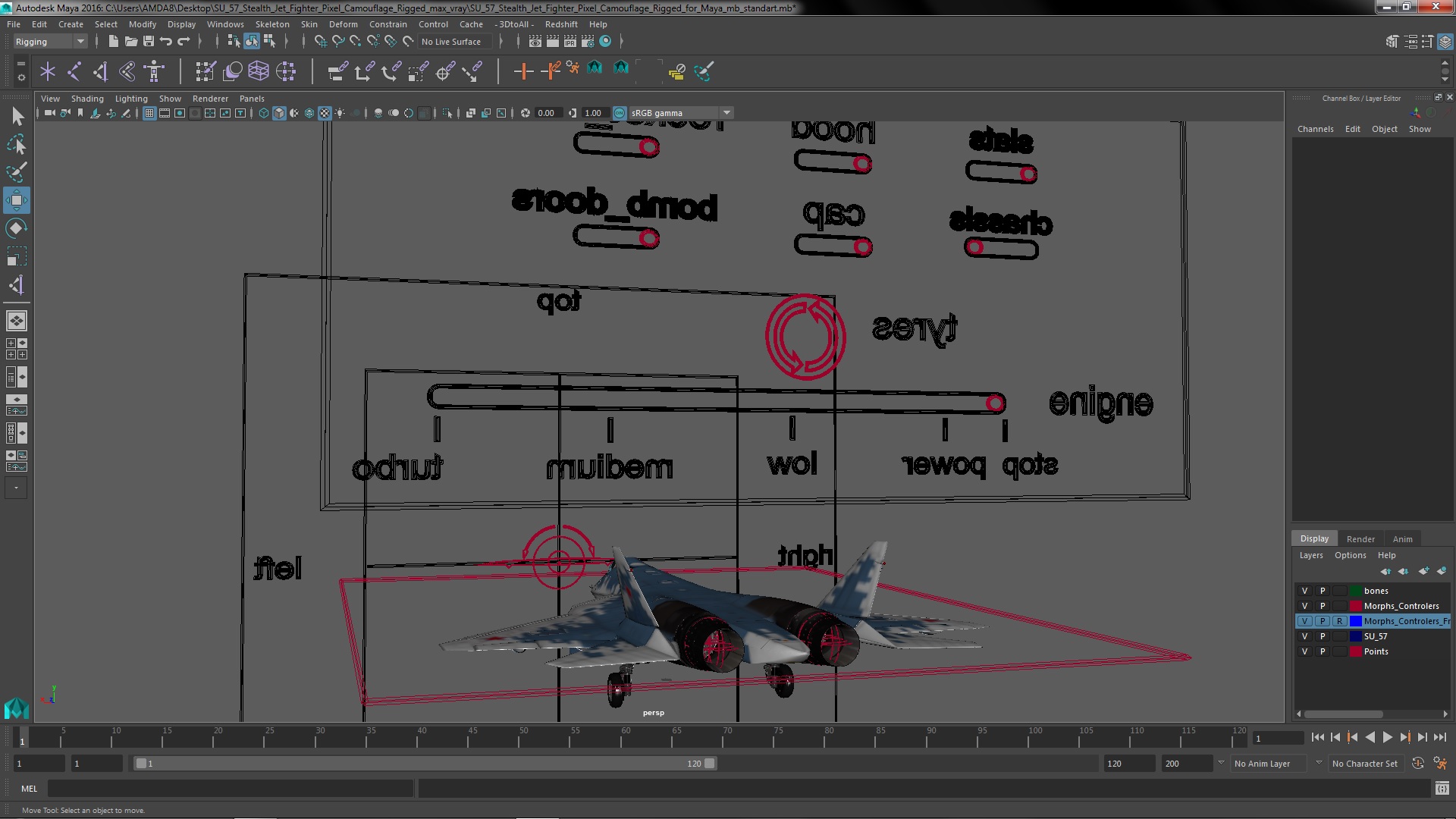Viewport: 1456px width, 819px height.
Task: Select the Lasso select tool
Action: click(x=16, y=144)
